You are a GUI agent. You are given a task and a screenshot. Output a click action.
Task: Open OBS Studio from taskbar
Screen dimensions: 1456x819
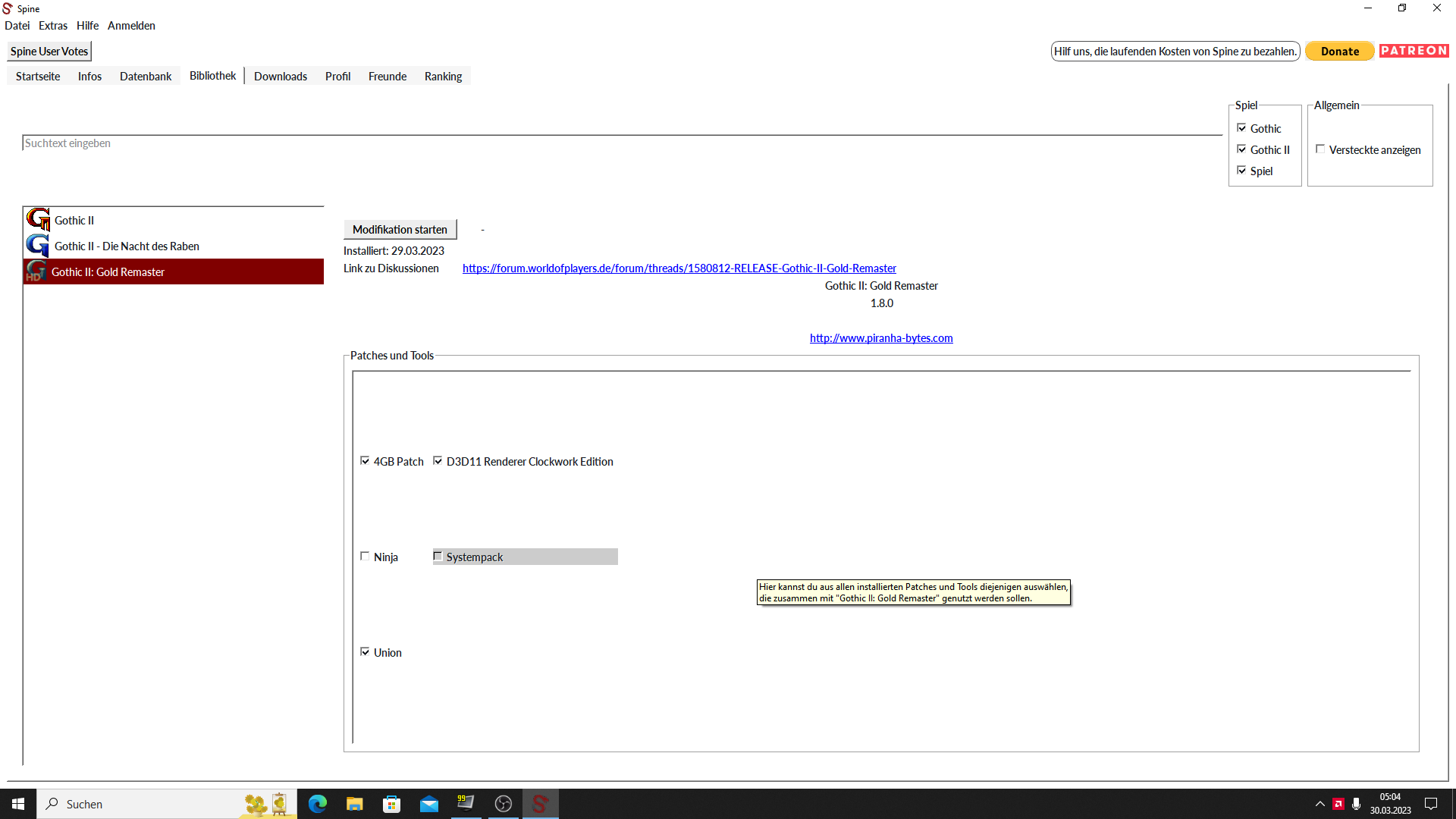point(504,804)
